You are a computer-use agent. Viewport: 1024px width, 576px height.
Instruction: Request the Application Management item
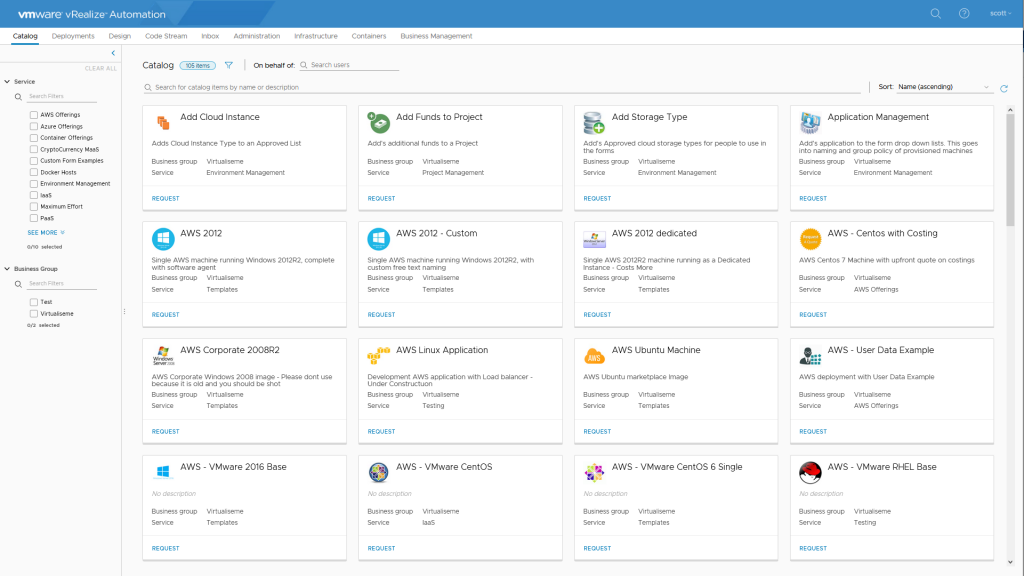pos(813,199)
